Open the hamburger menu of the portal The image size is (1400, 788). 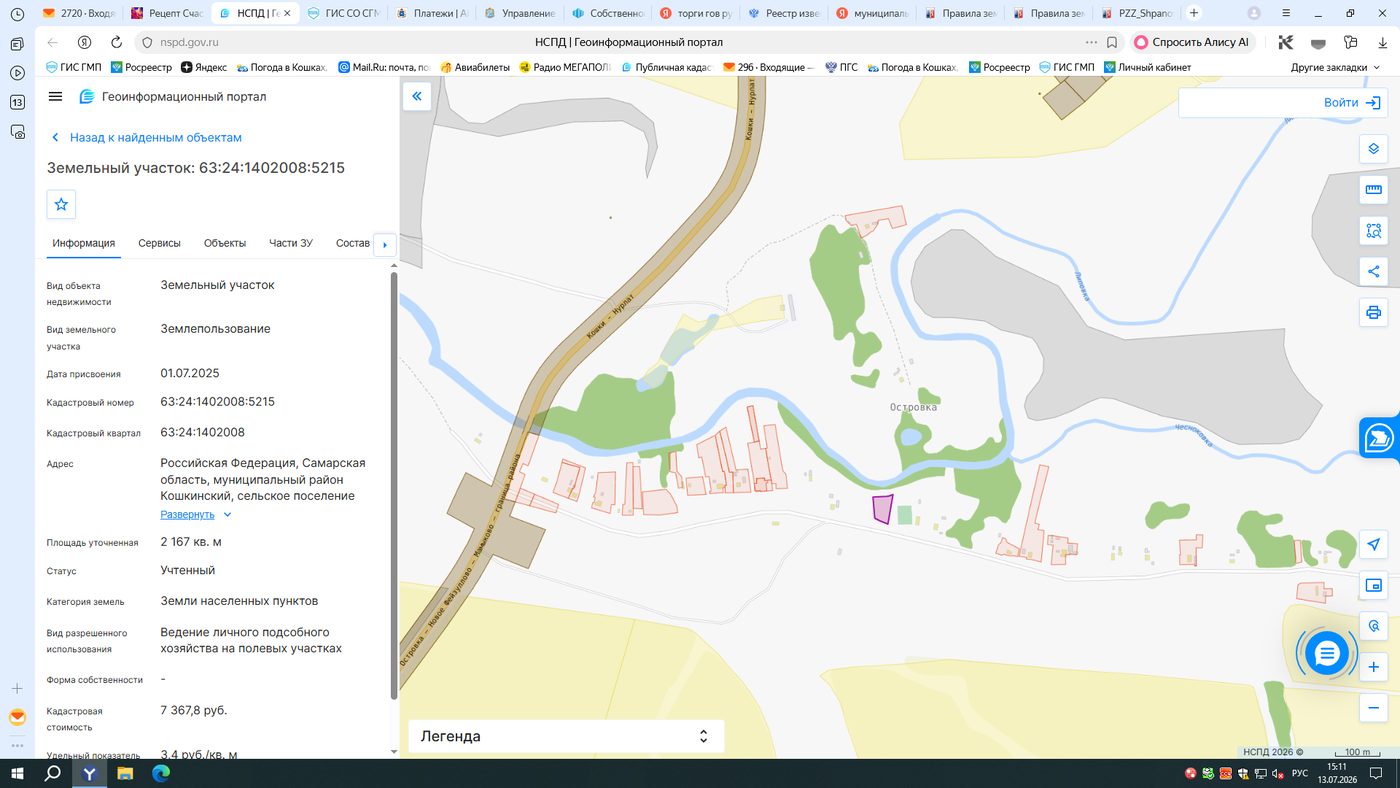55,97
